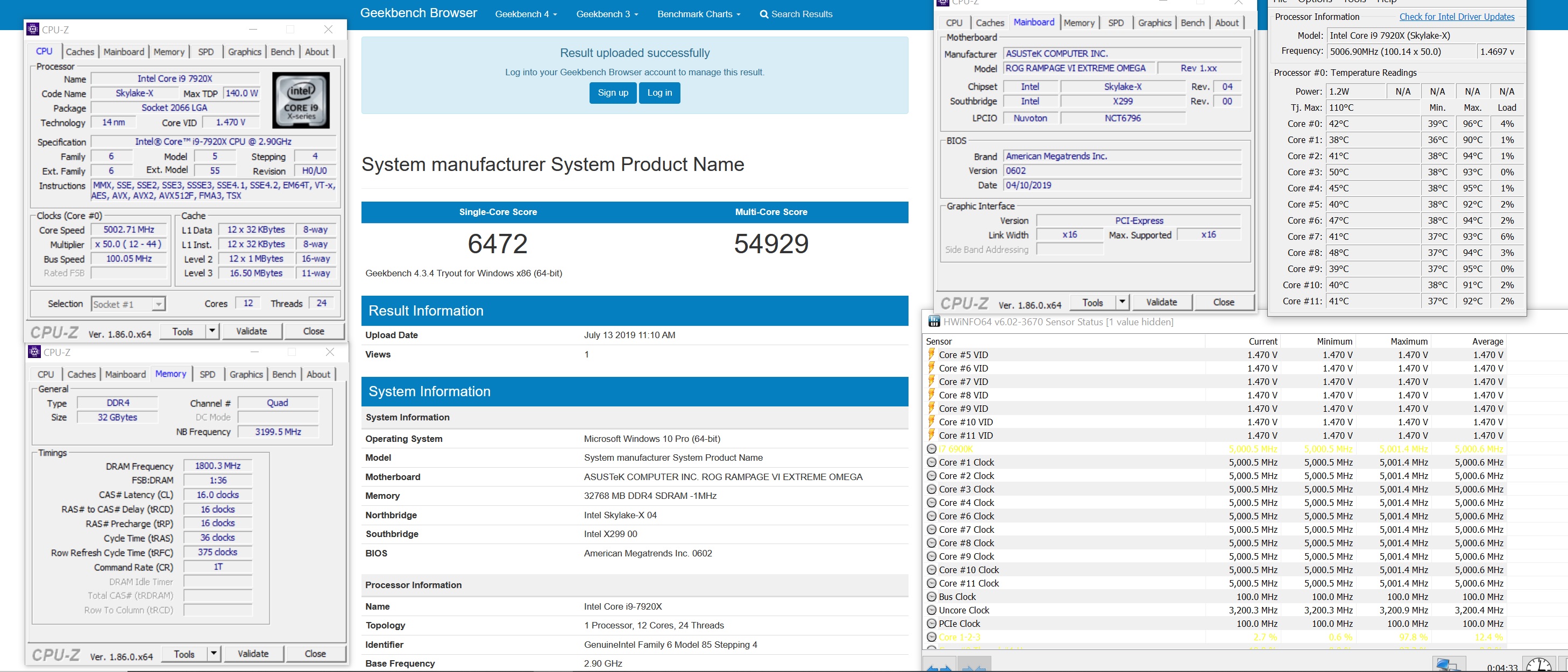This screenshot has width=1568, height=672.
Task: Click the clock icon for Uncore Clock
Action: 931,610
